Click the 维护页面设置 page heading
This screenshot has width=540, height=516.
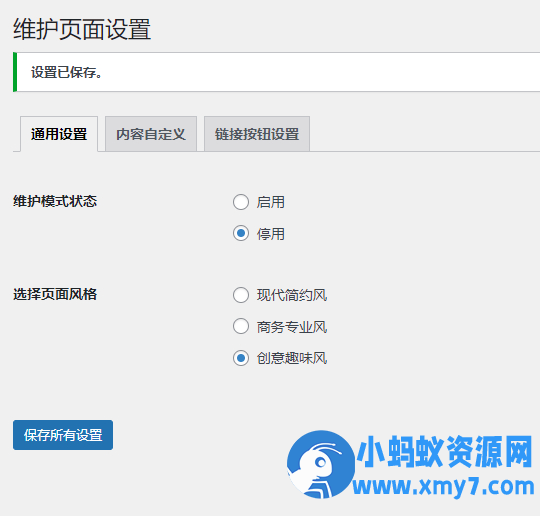click(82, 29)
